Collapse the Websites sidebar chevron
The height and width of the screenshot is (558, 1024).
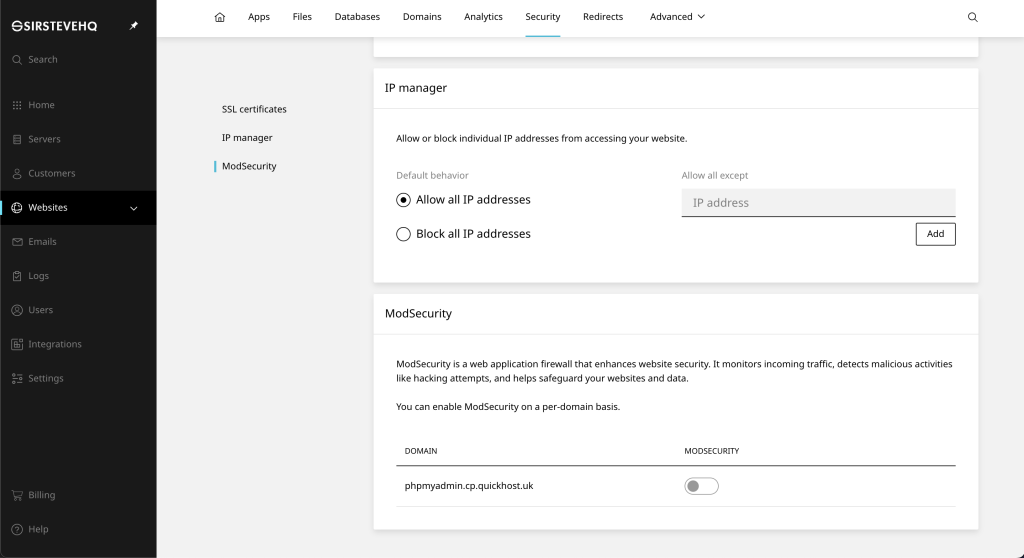tap(133, 208)
